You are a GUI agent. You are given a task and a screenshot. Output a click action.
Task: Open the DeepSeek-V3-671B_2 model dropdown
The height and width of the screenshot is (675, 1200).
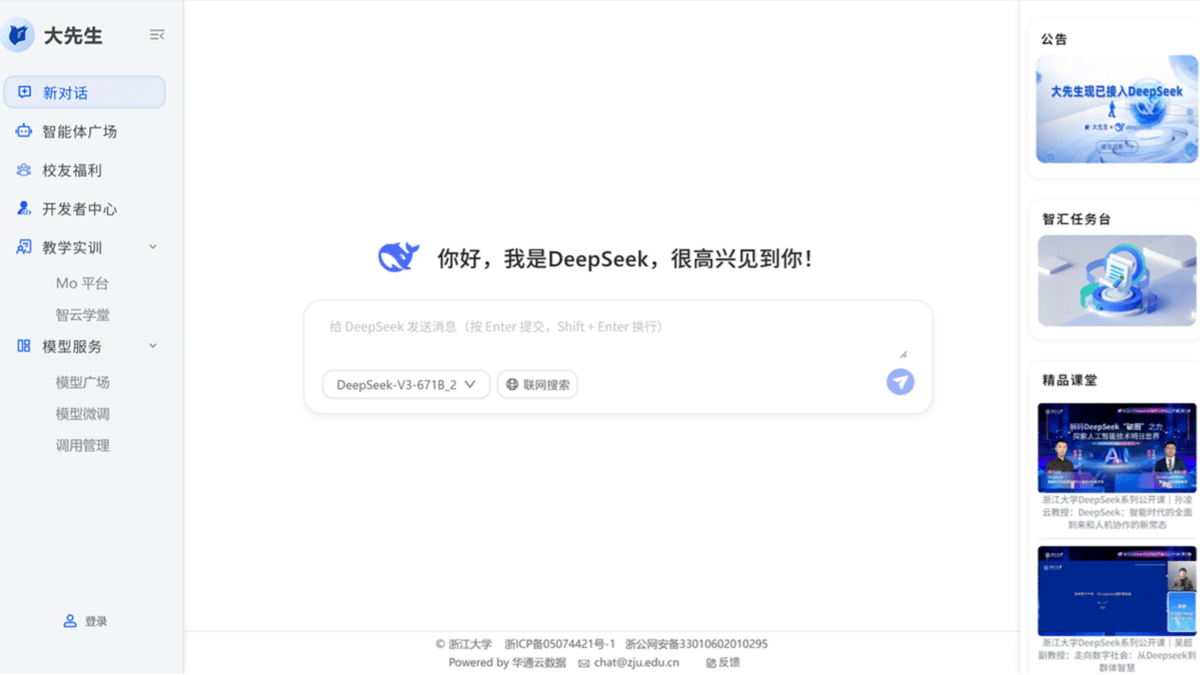click(x=406, y=384)
